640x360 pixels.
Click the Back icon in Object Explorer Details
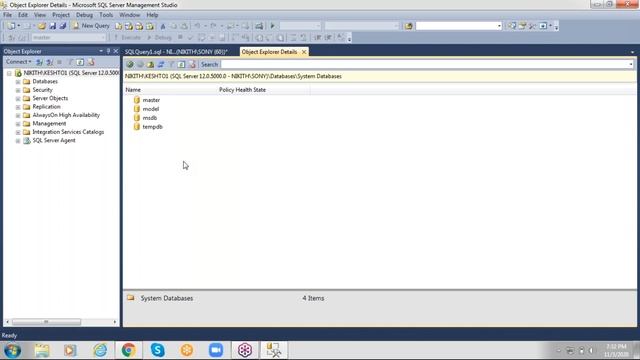click(x=130, y=64)
